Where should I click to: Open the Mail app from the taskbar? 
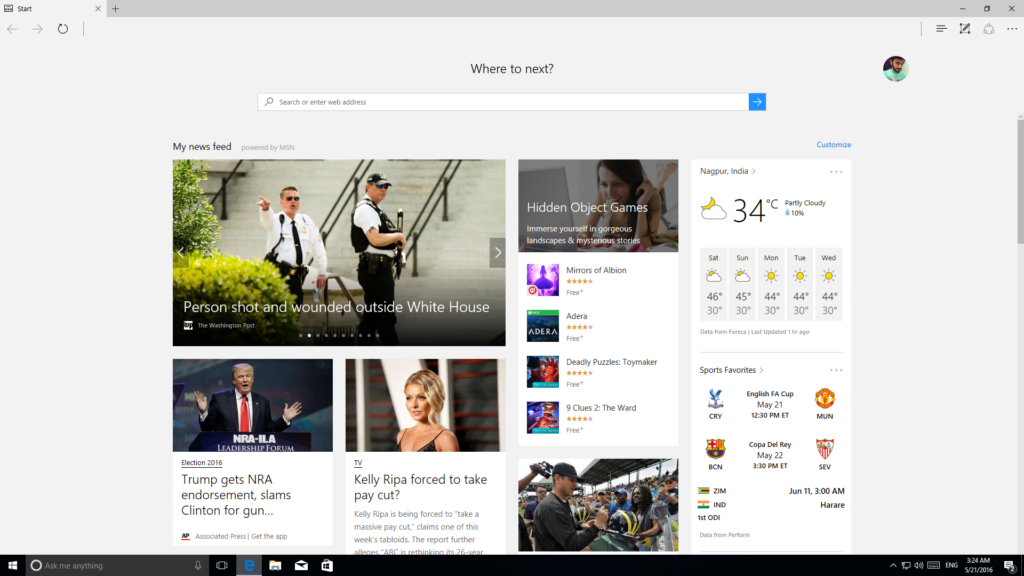coord(301,566)
